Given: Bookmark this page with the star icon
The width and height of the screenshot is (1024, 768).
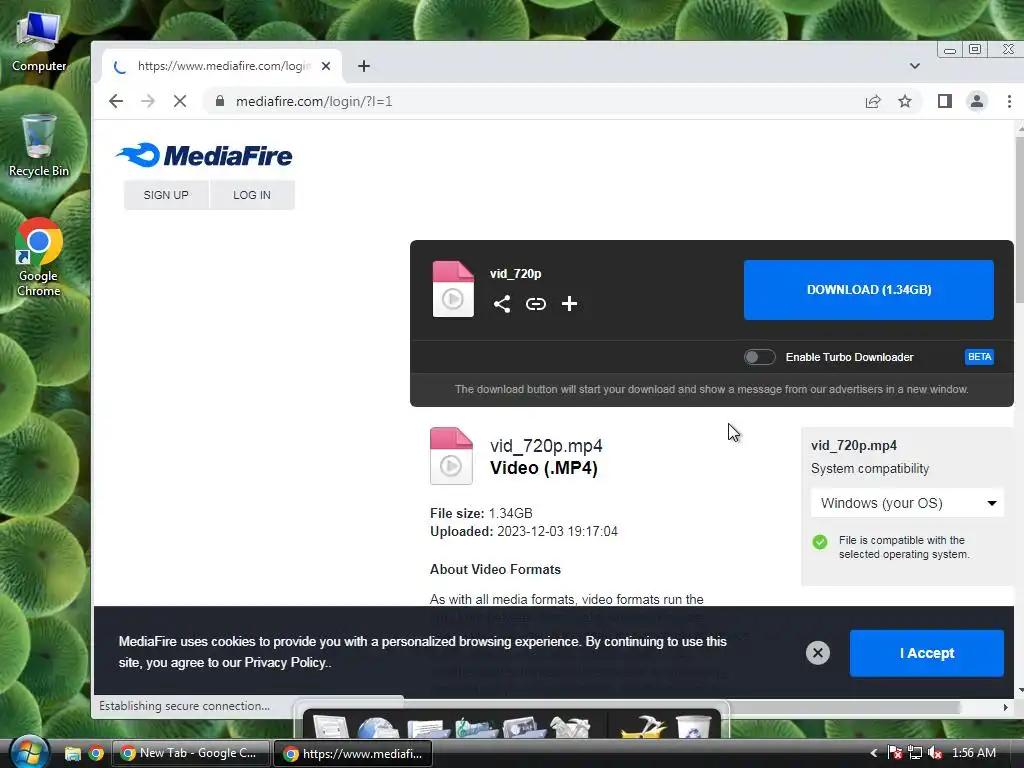Looking at the screenshot, I should point(904,101).
